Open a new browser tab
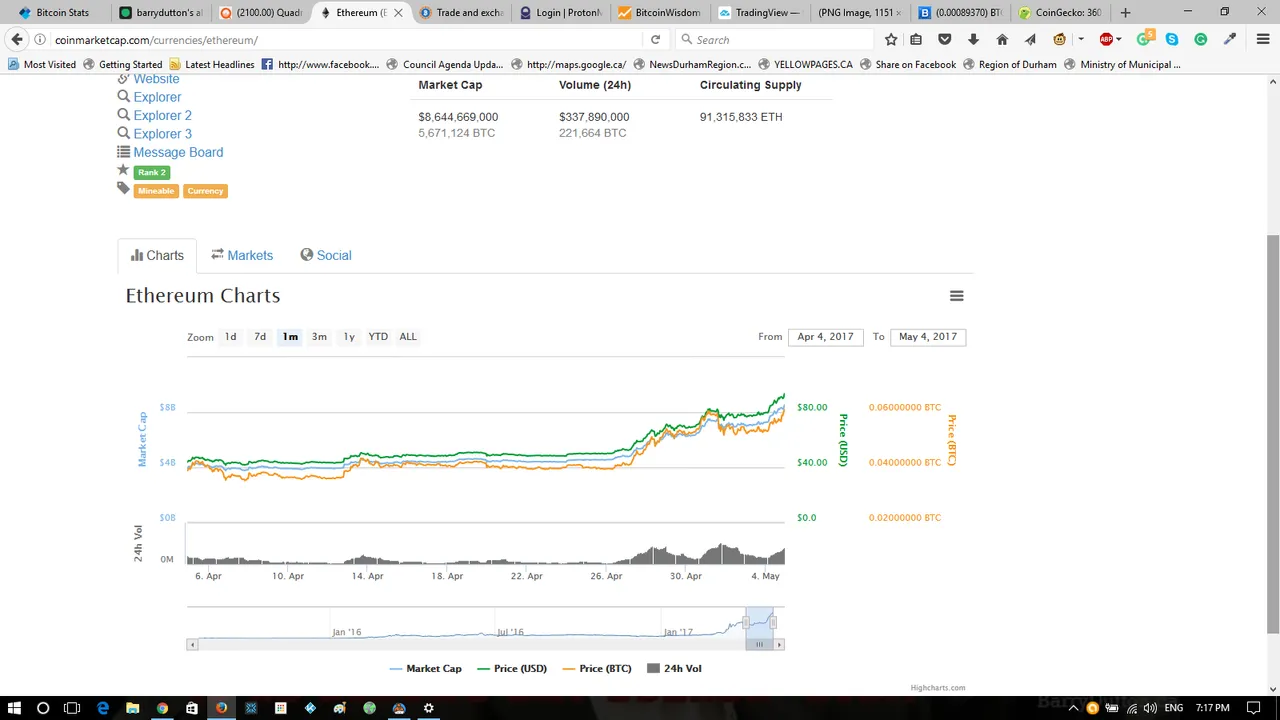 (x=1125, y=13)
